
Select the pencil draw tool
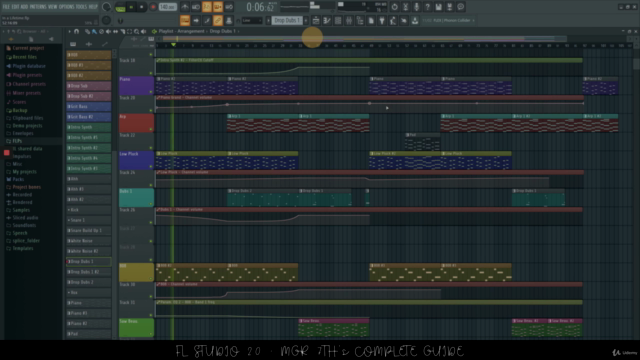tap(87, 31)
